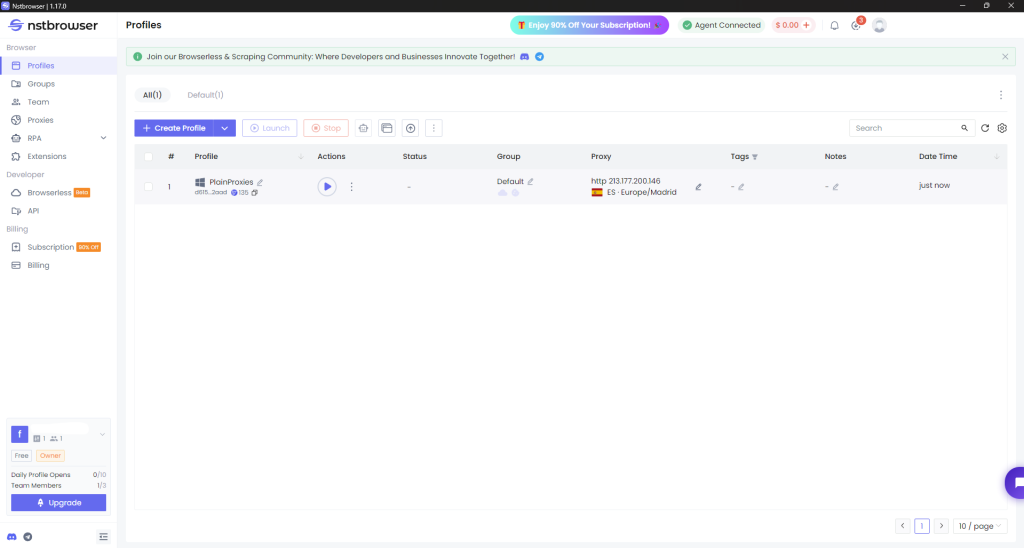The image size is (1024, 548).
Task: Filter by Tags column funnel icon
Action: [x=755, y=157]
